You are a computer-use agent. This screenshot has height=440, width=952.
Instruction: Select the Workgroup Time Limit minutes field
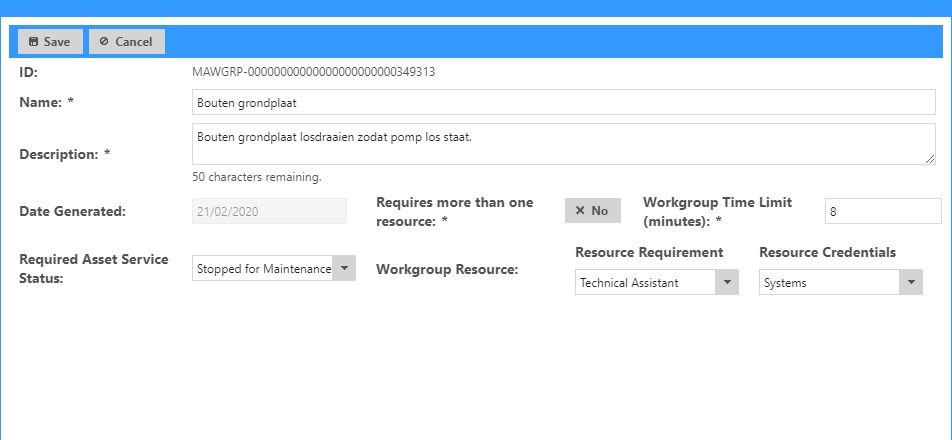pyautogui.click(x=882, y=211)
